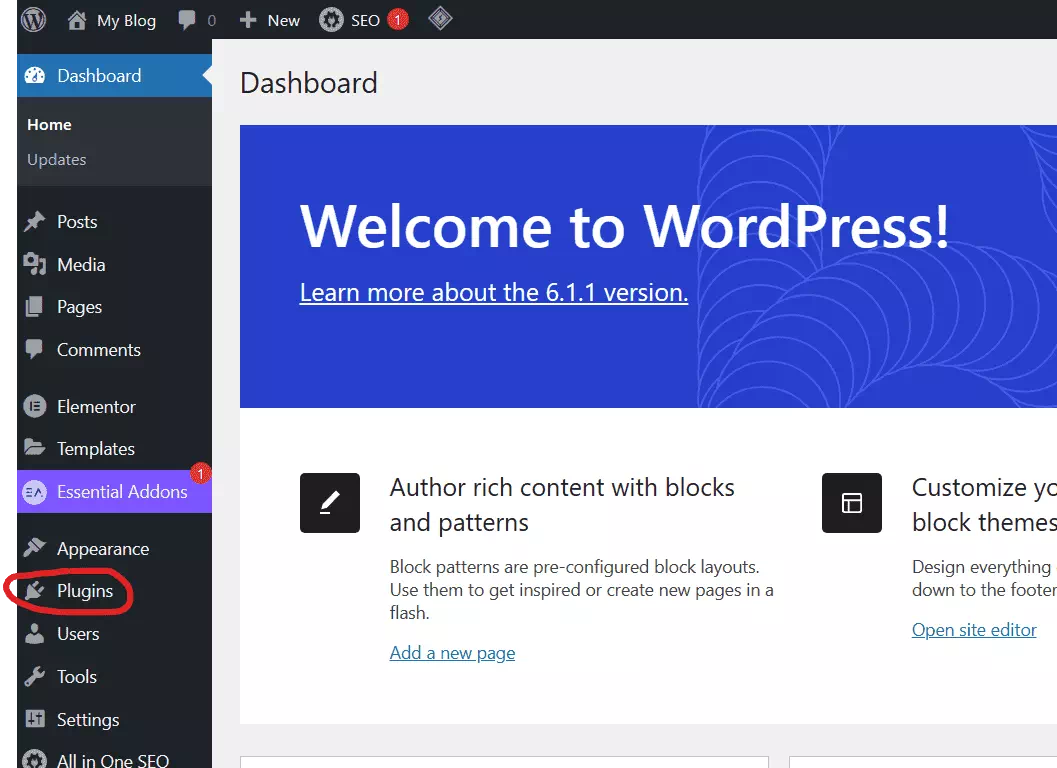This screenshot has height=768, width=1057.
Task: Click SEO text in admin bar
Action: (x=365, y=20)
